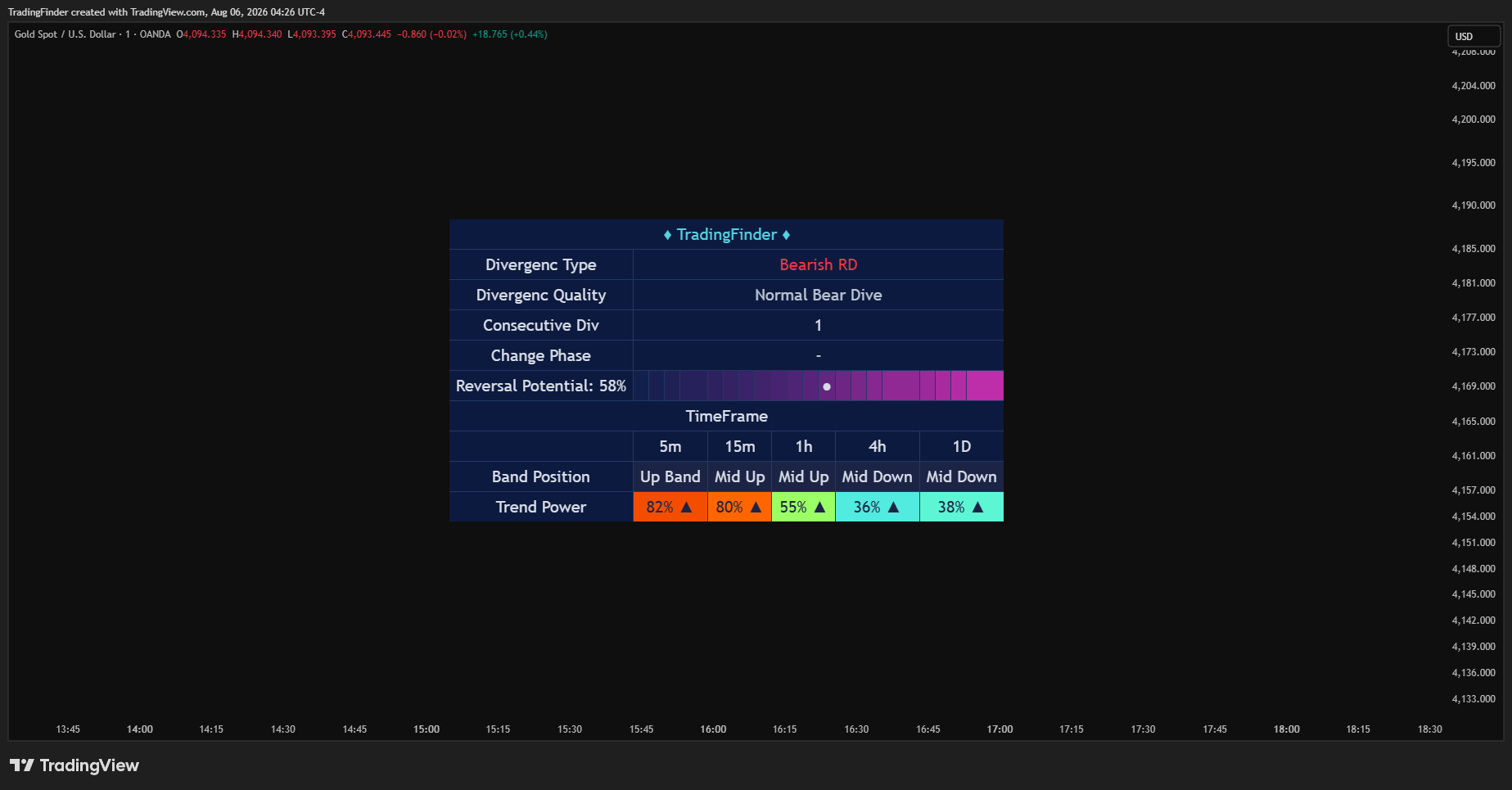1512x790 pixels.
Task: Click the 16:30 time axis label
Action: coord(856,729)
